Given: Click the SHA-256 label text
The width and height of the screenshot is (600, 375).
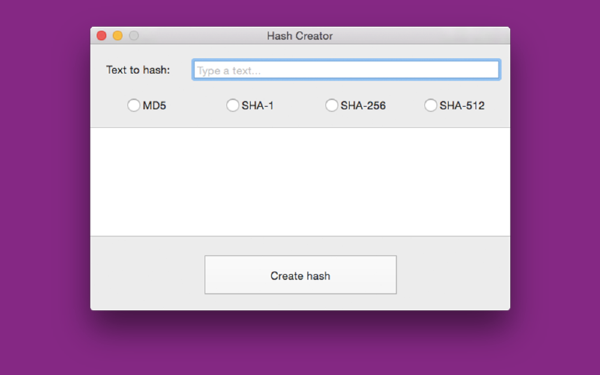Looking at the screenshot, I should 363,106.
